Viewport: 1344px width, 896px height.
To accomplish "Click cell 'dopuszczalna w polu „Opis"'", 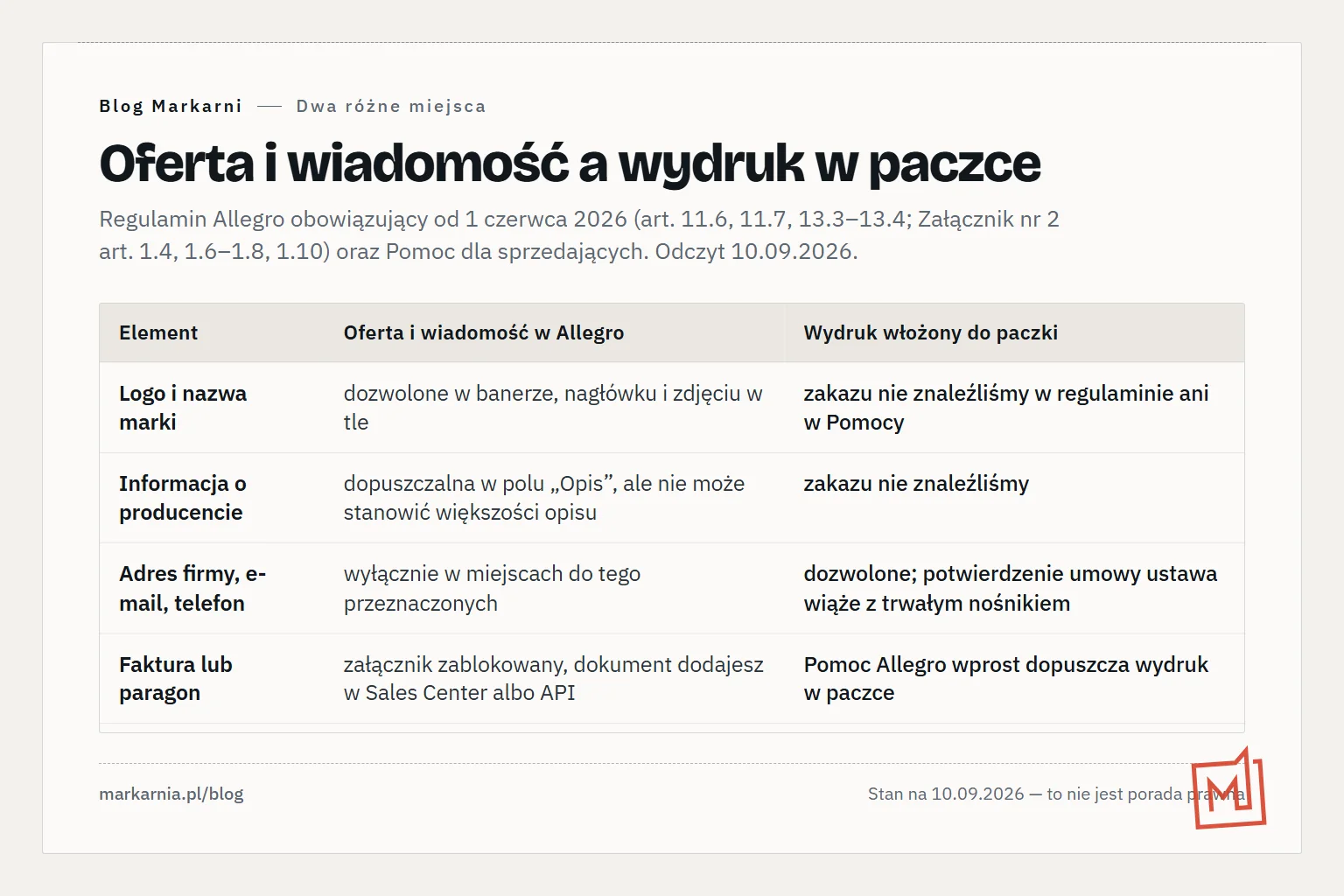I will 544,498.
